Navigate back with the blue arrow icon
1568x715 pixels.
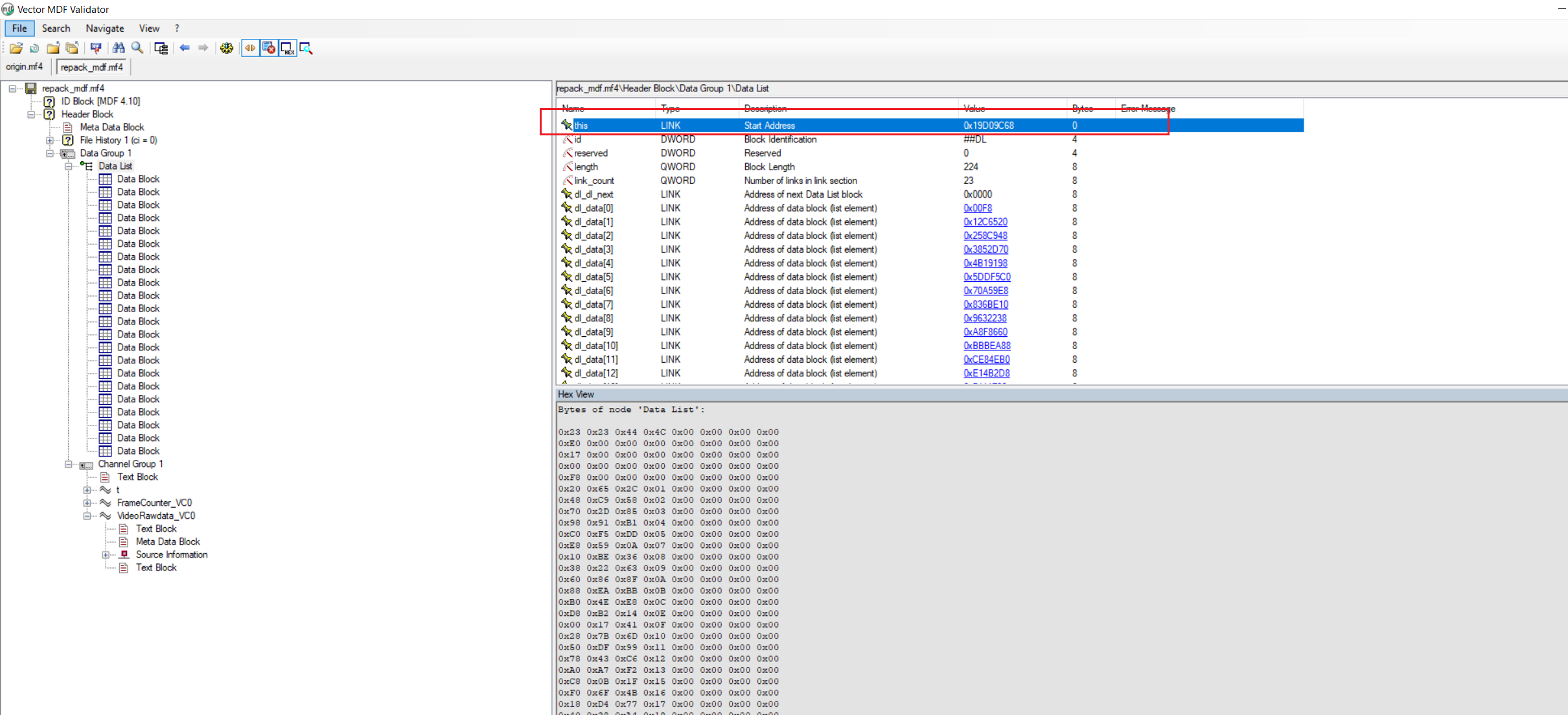[186, 48]
